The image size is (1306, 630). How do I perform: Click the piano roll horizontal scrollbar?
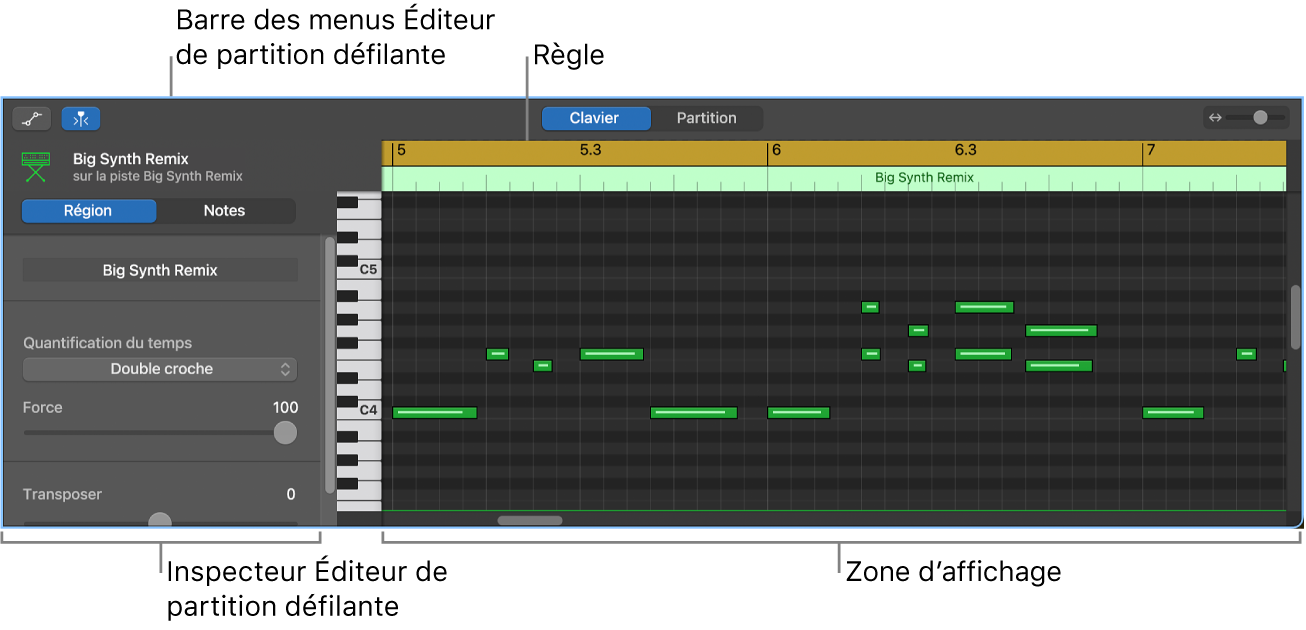point(530,520)
